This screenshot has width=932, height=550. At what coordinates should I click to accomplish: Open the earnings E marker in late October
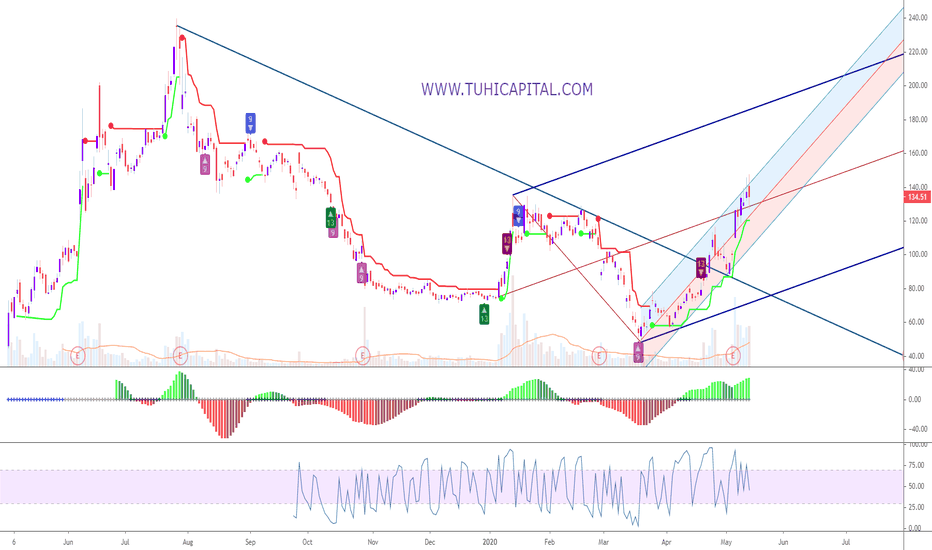363,356
